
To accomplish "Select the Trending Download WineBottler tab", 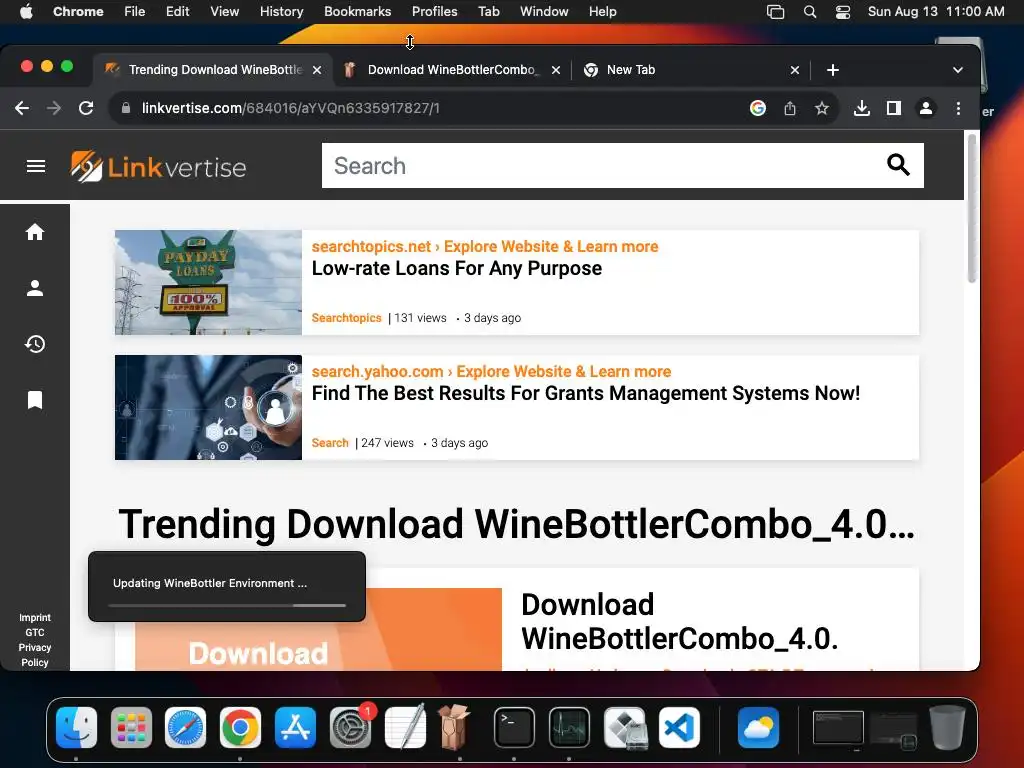I will [213, 70].
